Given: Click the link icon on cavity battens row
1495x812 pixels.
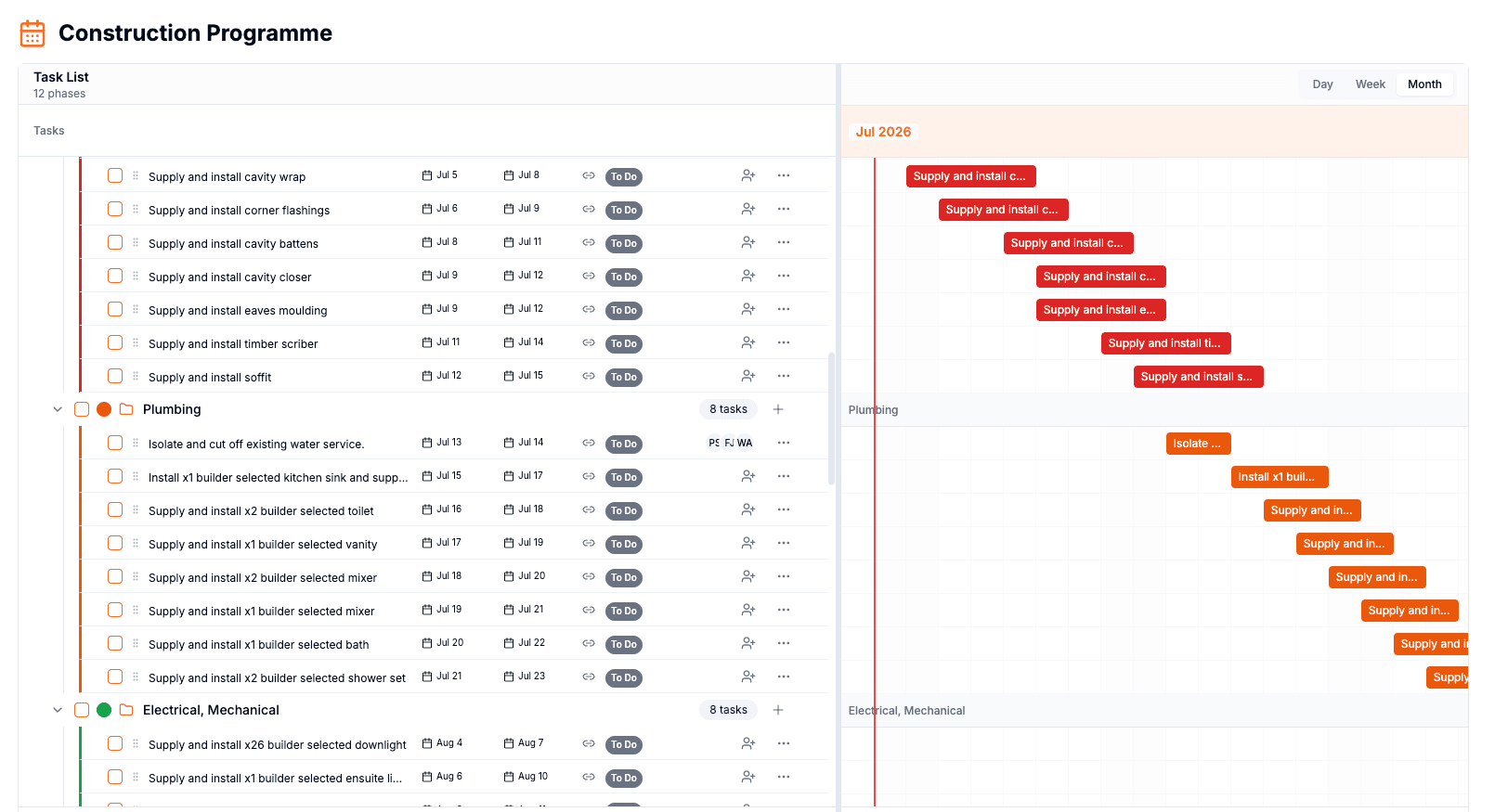Looking at the screenshot, I should (x=589, y=242).
